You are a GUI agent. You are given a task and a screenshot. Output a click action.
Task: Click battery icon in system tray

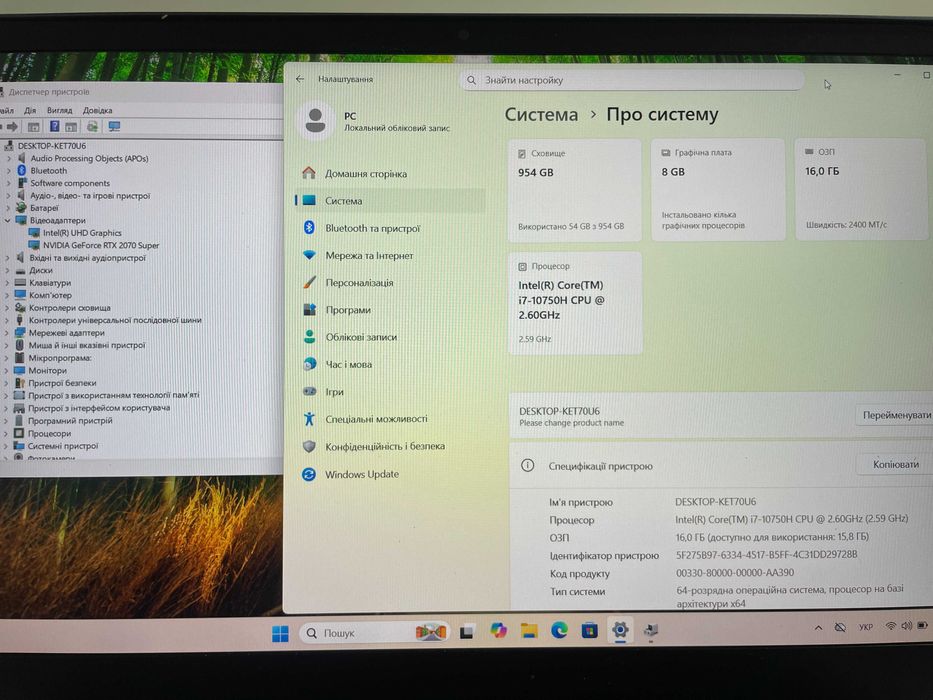pos(922,626)
